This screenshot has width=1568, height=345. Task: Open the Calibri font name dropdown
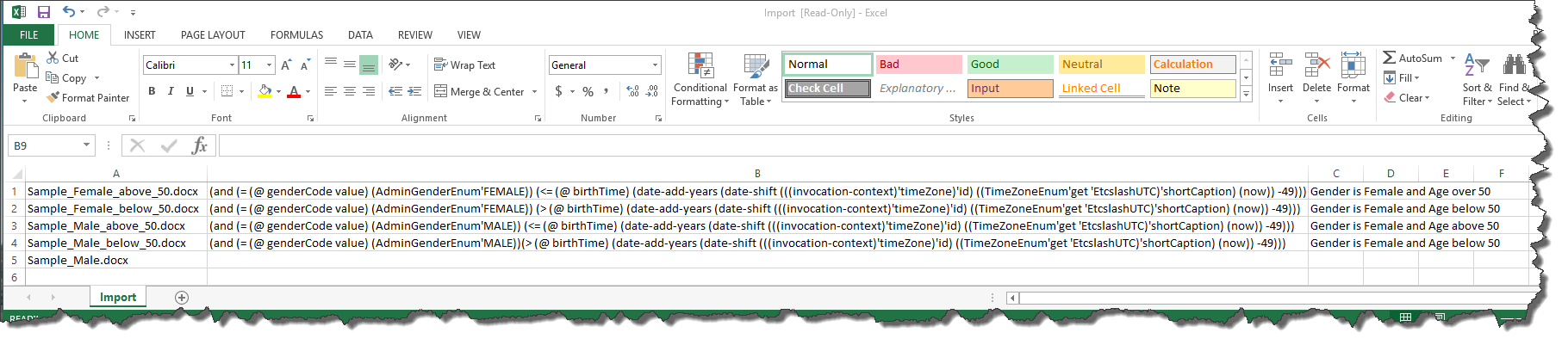pos(232,65)
